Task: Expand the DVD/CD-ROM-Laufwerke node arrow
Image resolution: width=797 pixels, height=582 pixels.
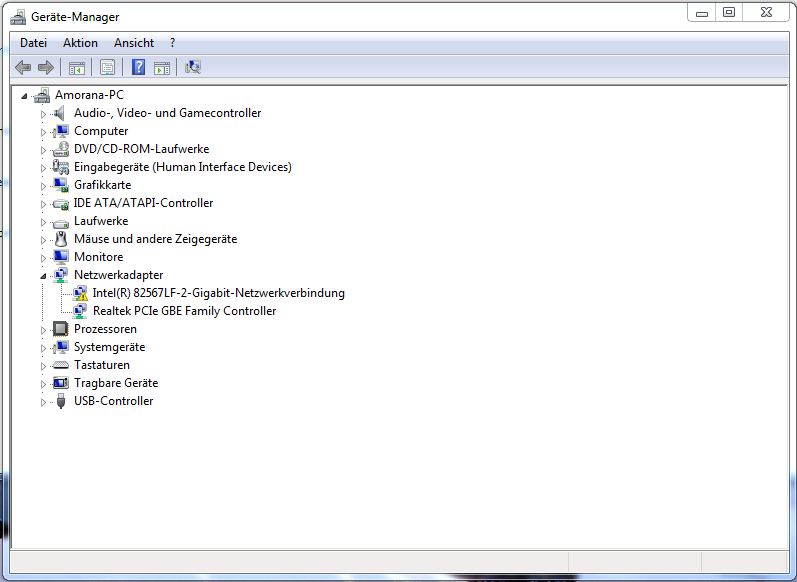Action: 43,150
